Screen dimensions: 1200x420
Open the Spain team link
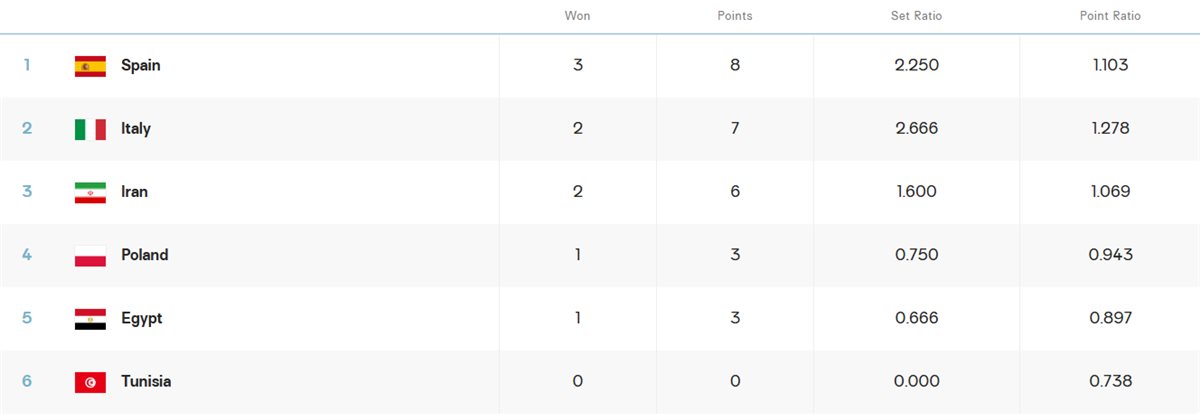141,66
